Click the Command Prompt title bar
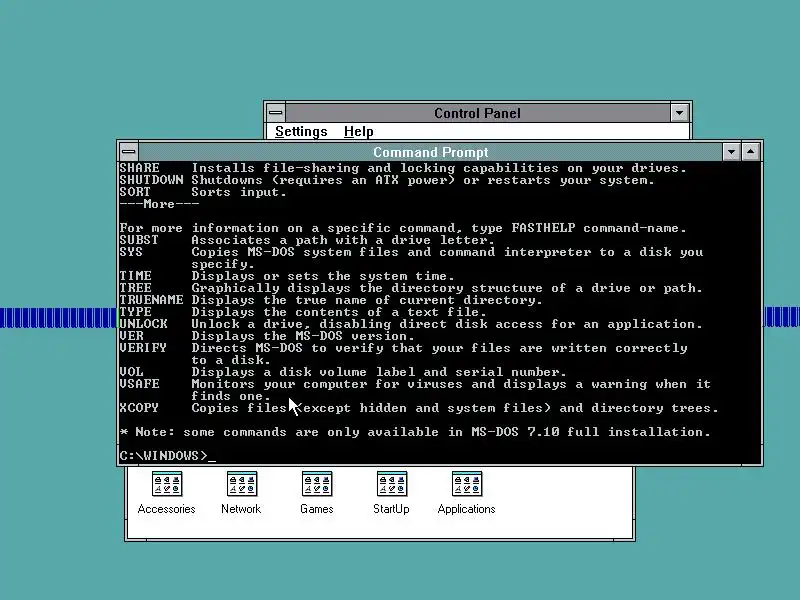The image size is (800, 600). point(430,152)
